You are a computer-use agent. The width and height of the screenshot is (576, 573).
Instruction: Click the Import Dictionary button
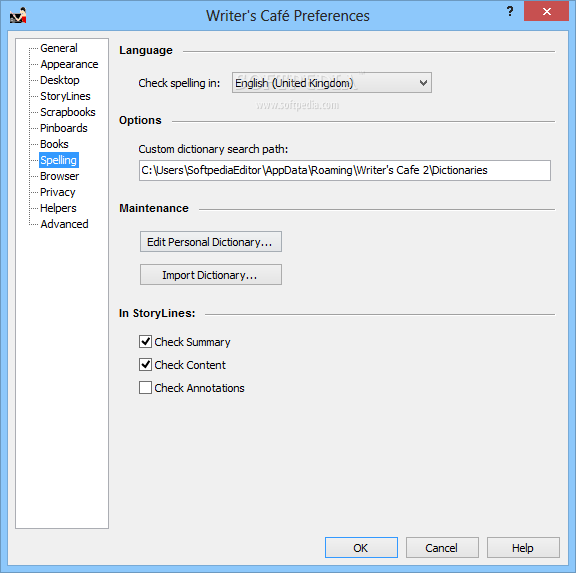point(211,275)
